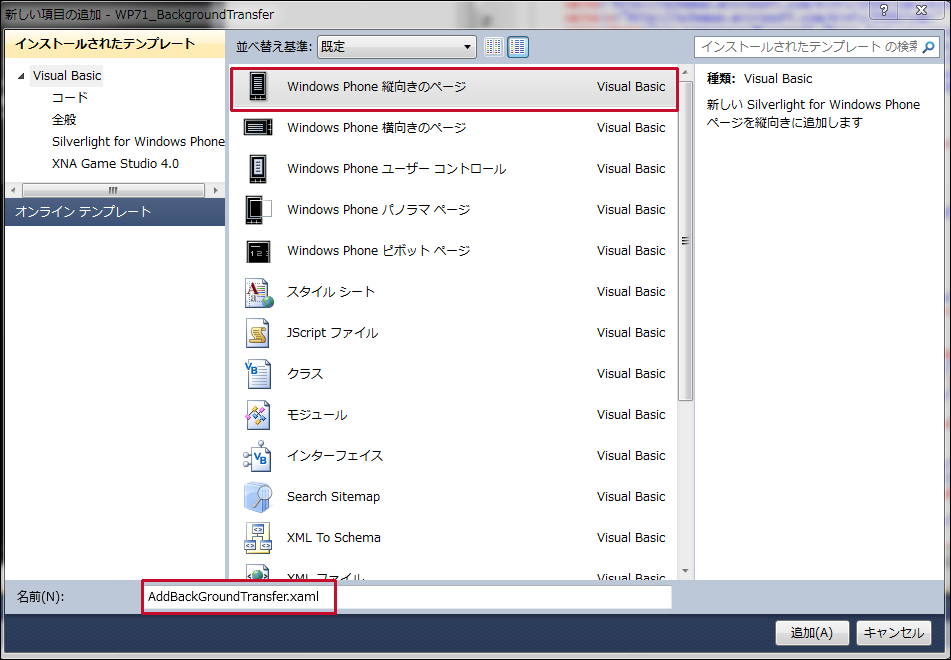Viewport: 951px width, 660px height.
Task: Select the Search Sitemap template icon
Action: (258, 497)
